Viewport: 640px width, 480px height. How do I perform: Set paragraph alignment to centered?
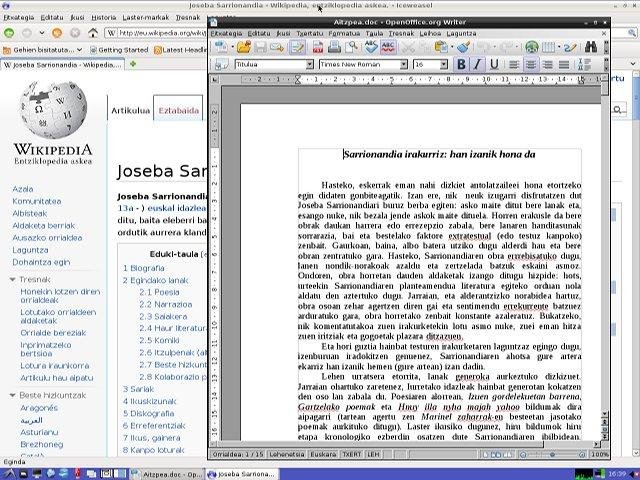tap(531, 64)
